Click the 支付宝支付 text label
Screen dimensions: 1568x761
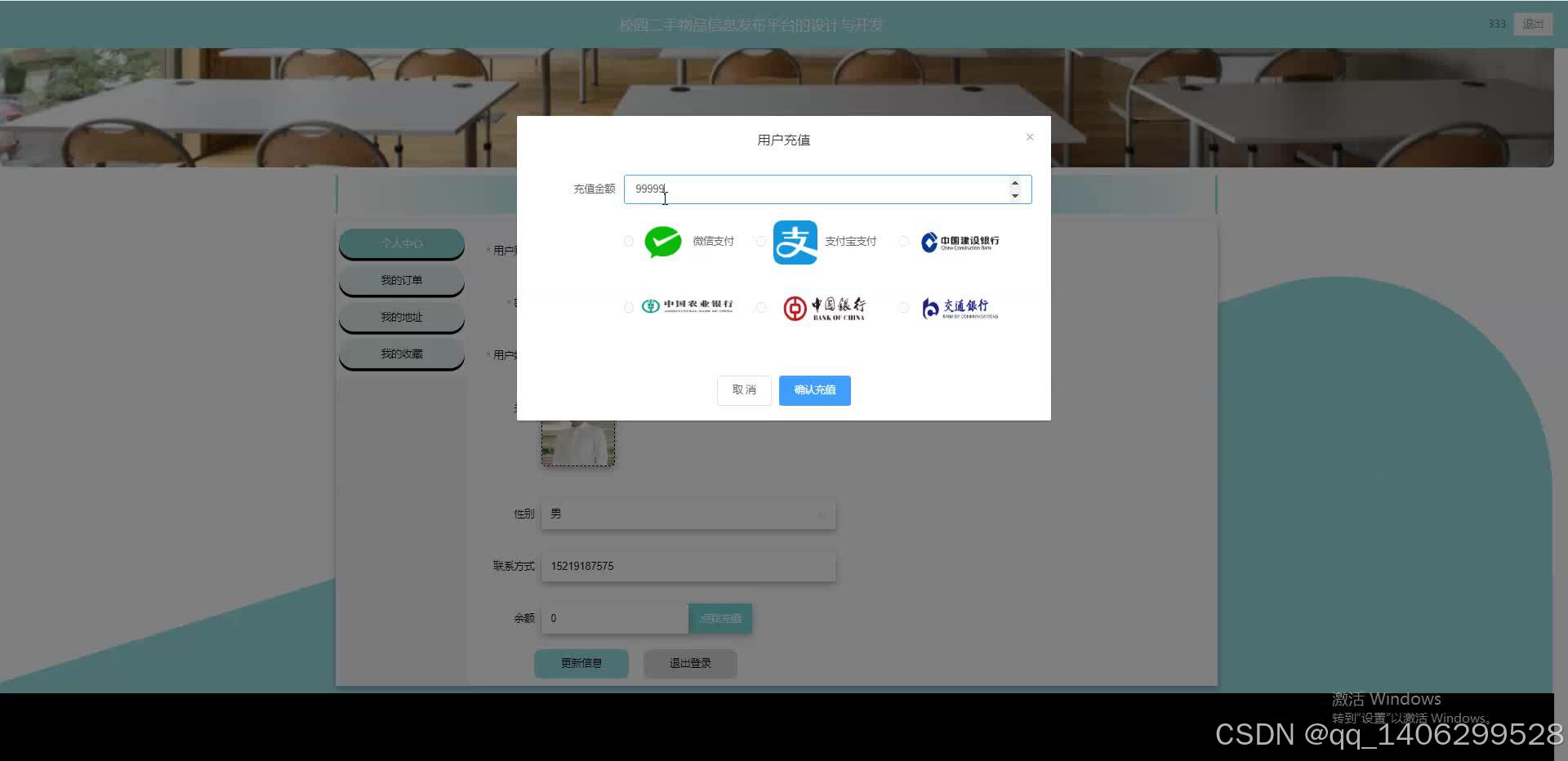coord(850,242)
